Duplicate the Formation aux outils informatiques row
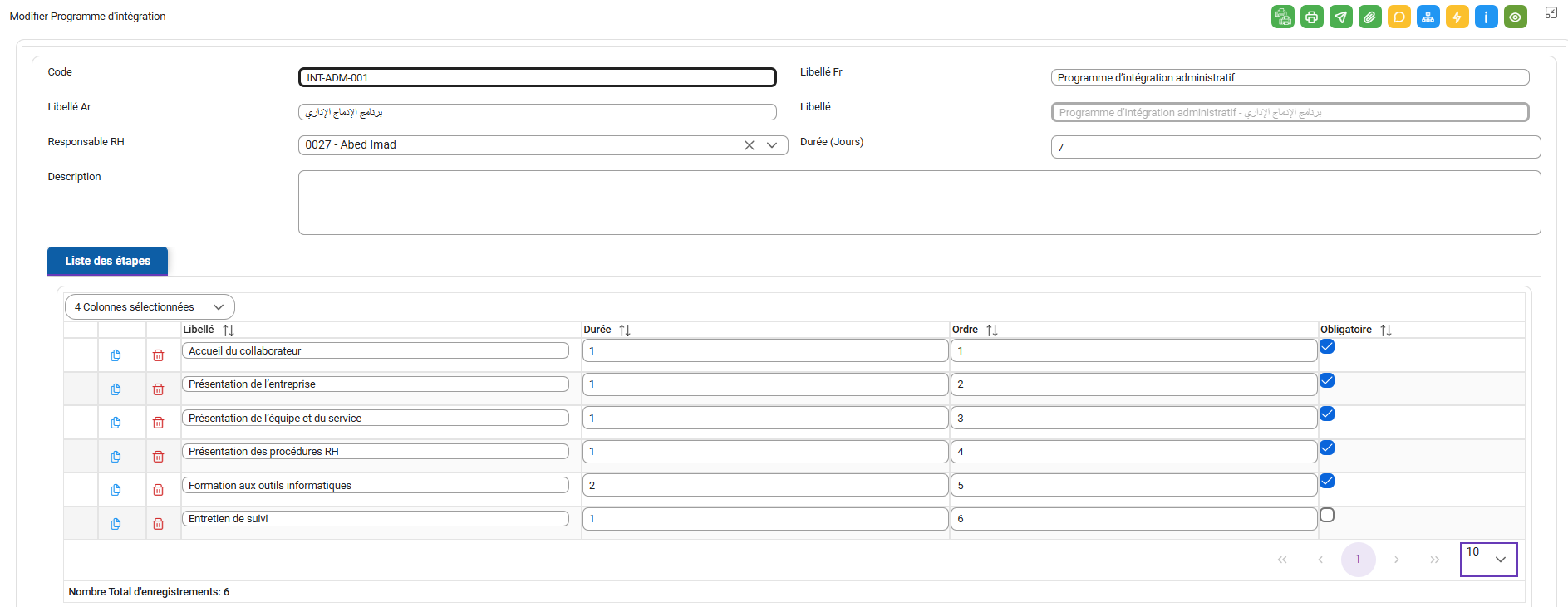This screenshot has height=607, width=1568. pos(116,490)
